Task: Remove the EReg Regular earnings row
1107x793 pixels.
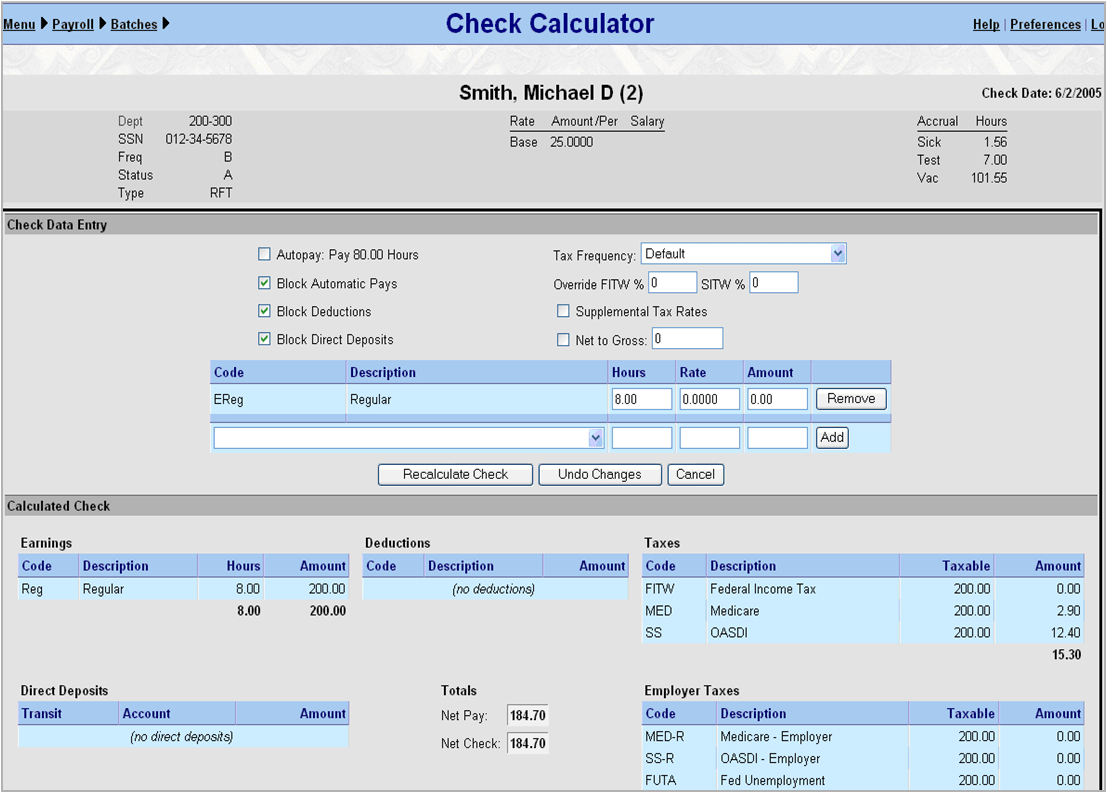Action: click(851, 399)
